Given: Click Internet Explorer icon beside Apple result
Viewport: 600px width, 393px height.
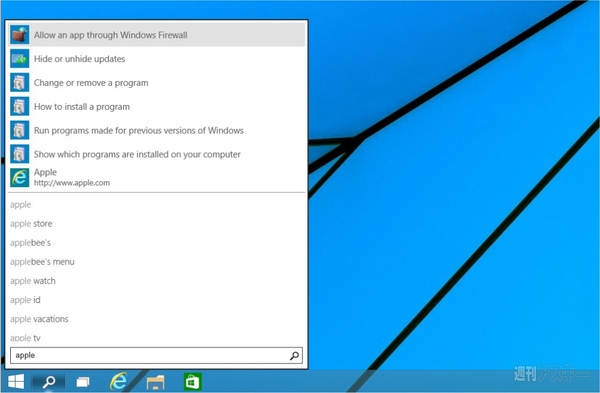Looking at the screenshot, I should tap(20, 178).
